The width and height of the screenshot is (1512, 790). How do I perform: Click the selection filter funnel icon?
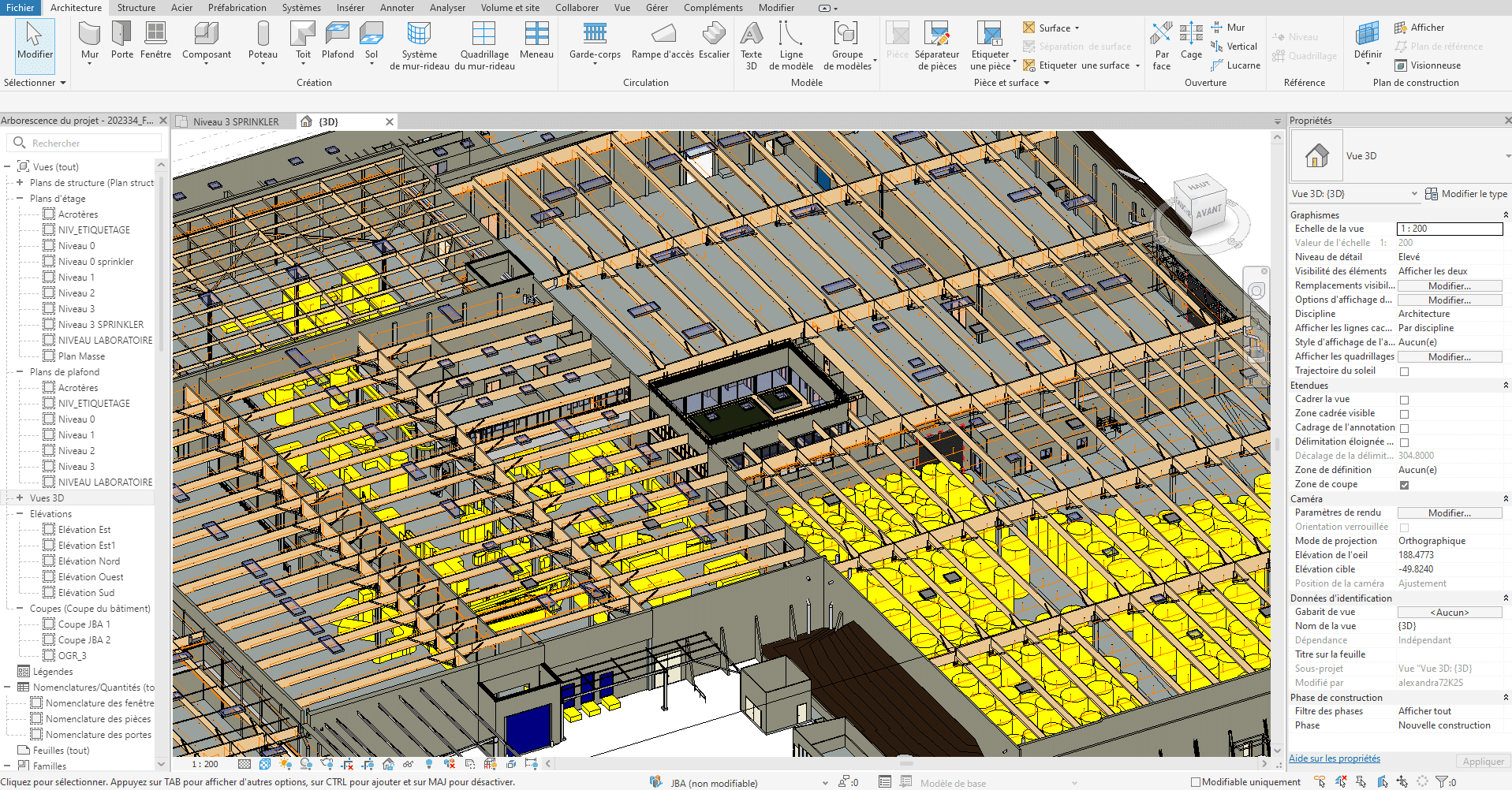(x=1442, y=782)
